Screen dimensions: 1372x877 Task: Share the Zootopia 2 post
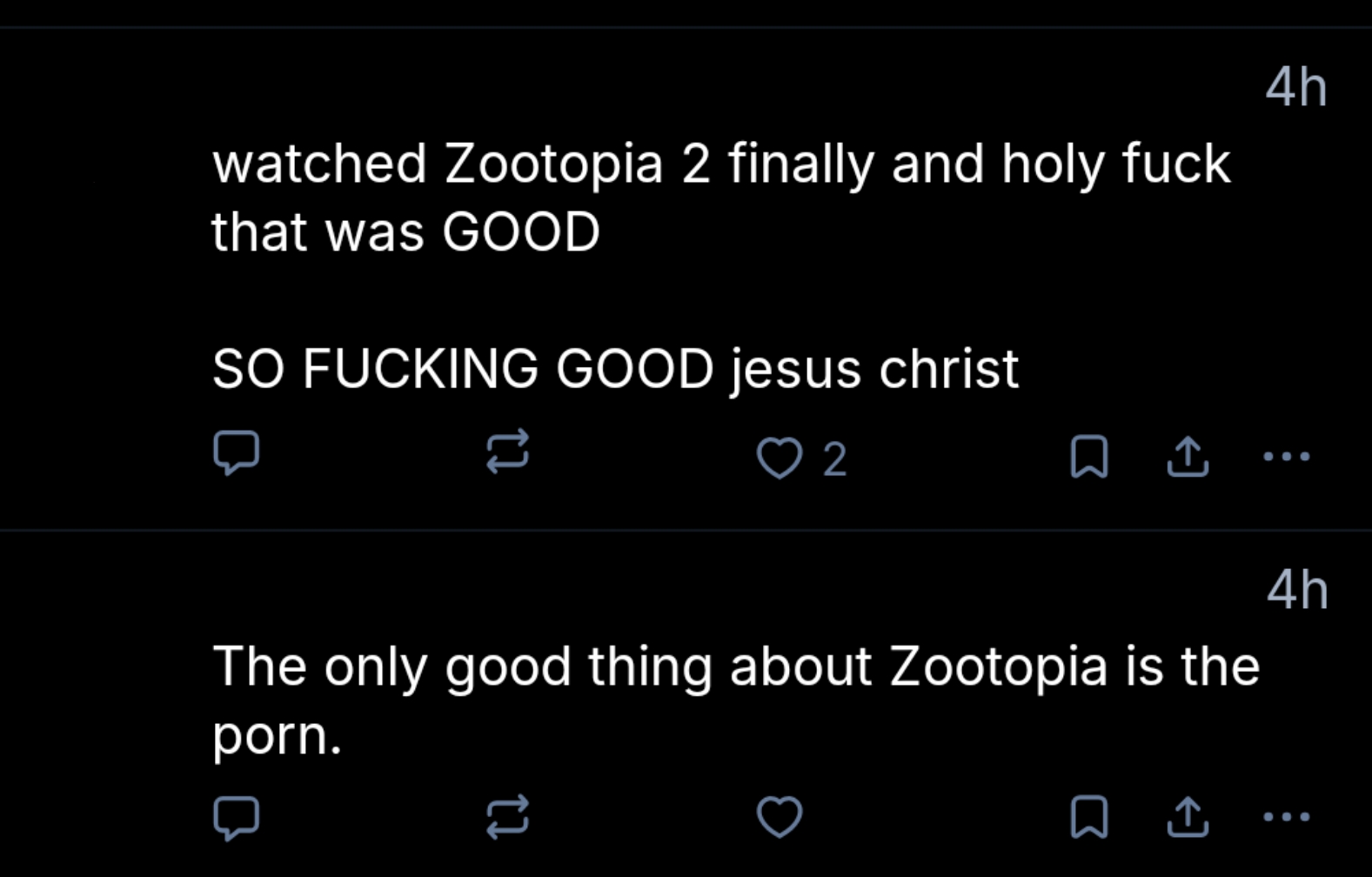(x=1188, y=458)
